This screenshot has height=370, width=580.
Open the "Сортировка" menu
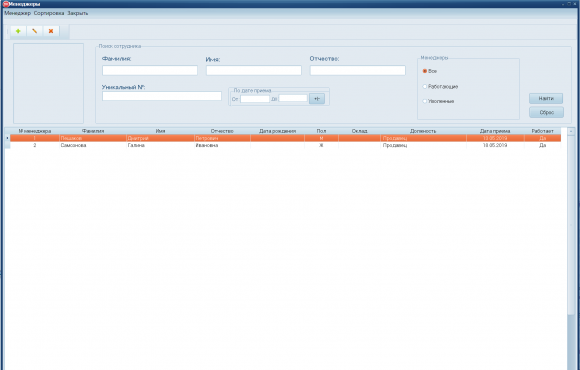[49, 13]
